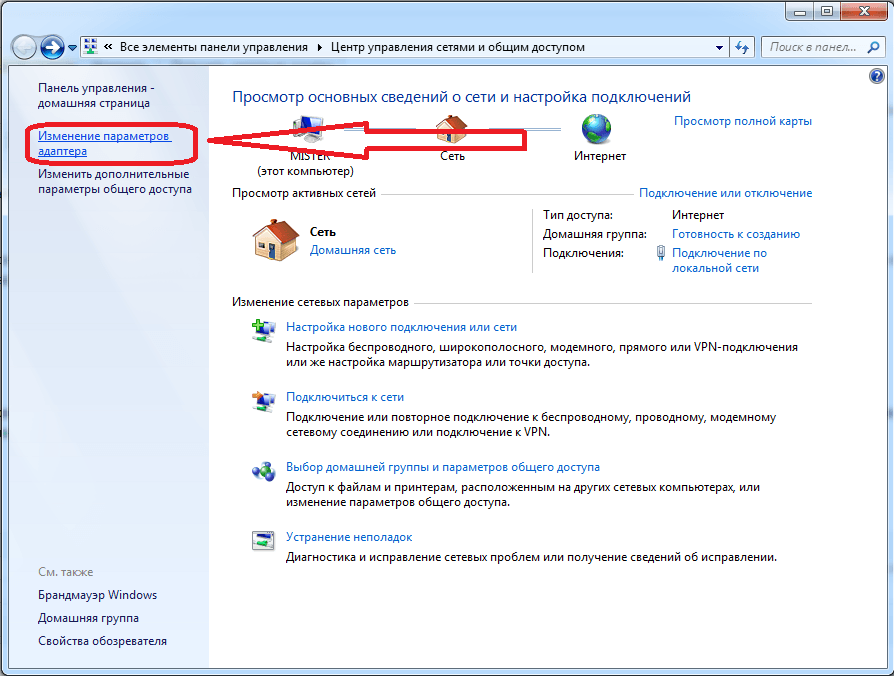Open 'Настройка нового подключения или сети'
This screenshot has width=894, height=676.
(x=401, y=327)
